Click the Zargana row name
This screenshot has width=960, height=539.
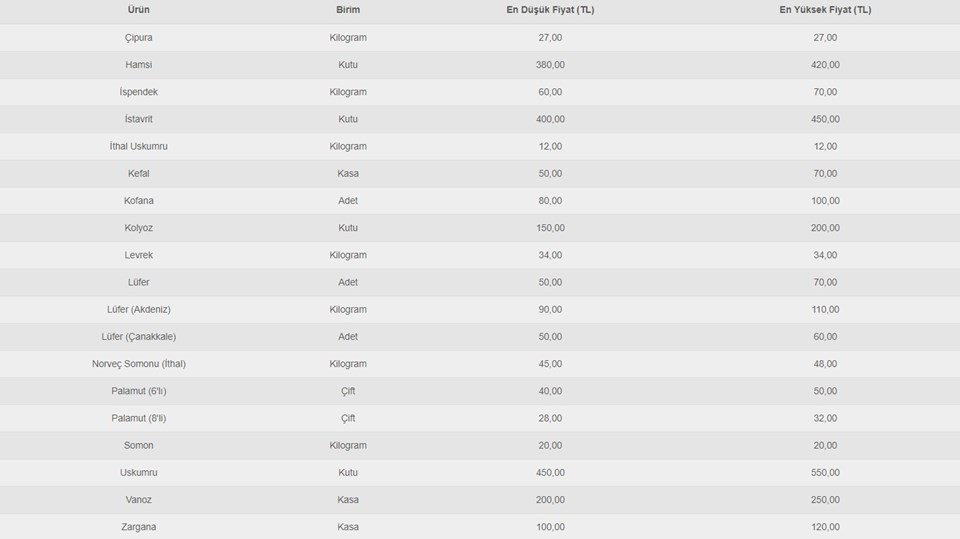(139, 527)
